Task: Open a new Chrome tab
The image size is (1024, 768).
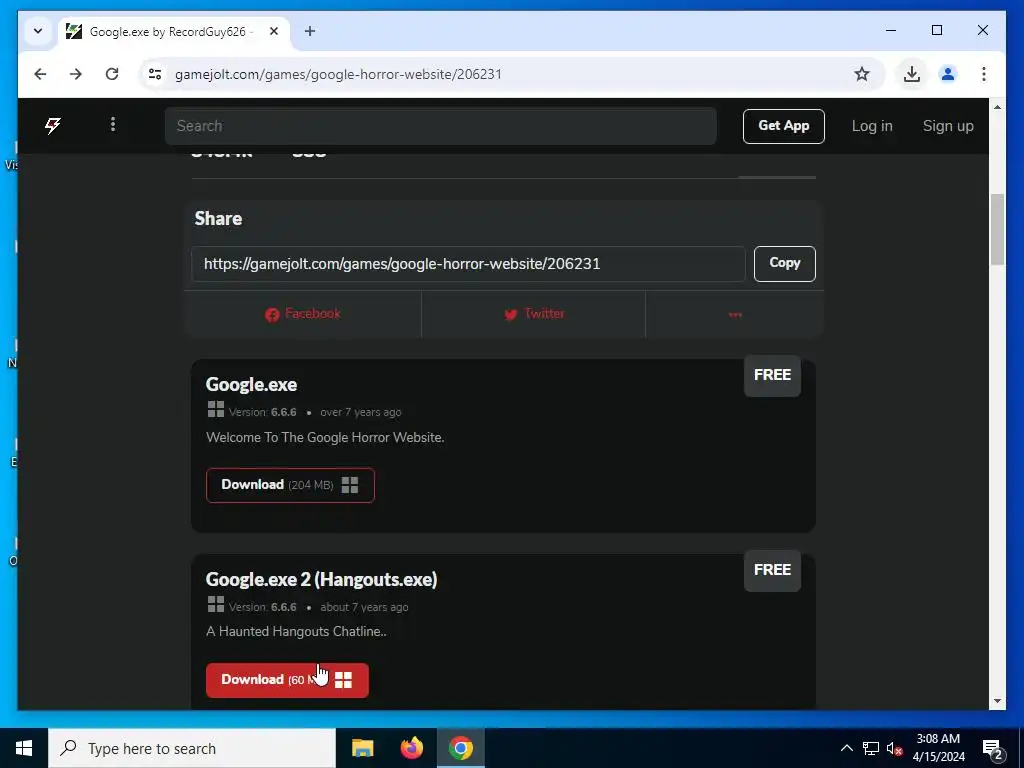Action: tap(310, 31)
